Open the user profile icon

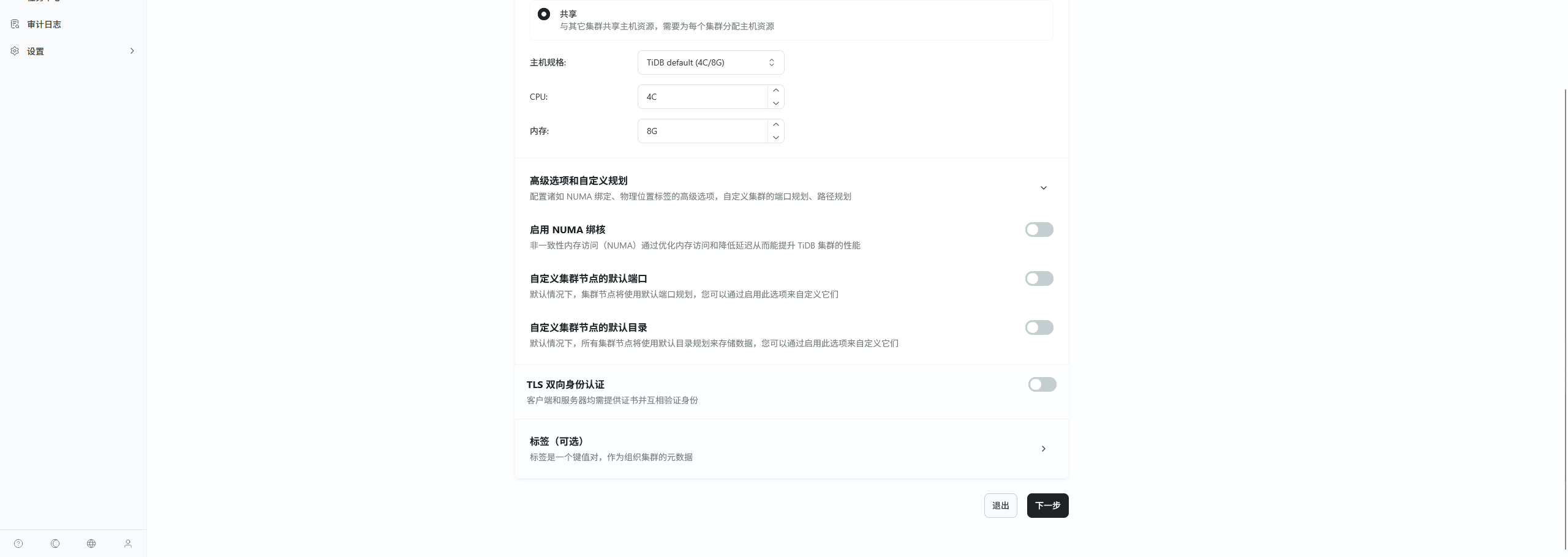pos(128,544)
